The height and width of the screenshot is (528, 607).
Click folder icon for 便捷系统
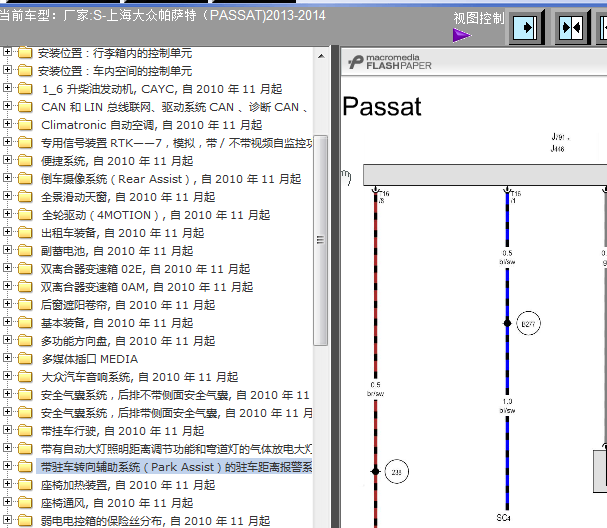(x=25, y=161)
